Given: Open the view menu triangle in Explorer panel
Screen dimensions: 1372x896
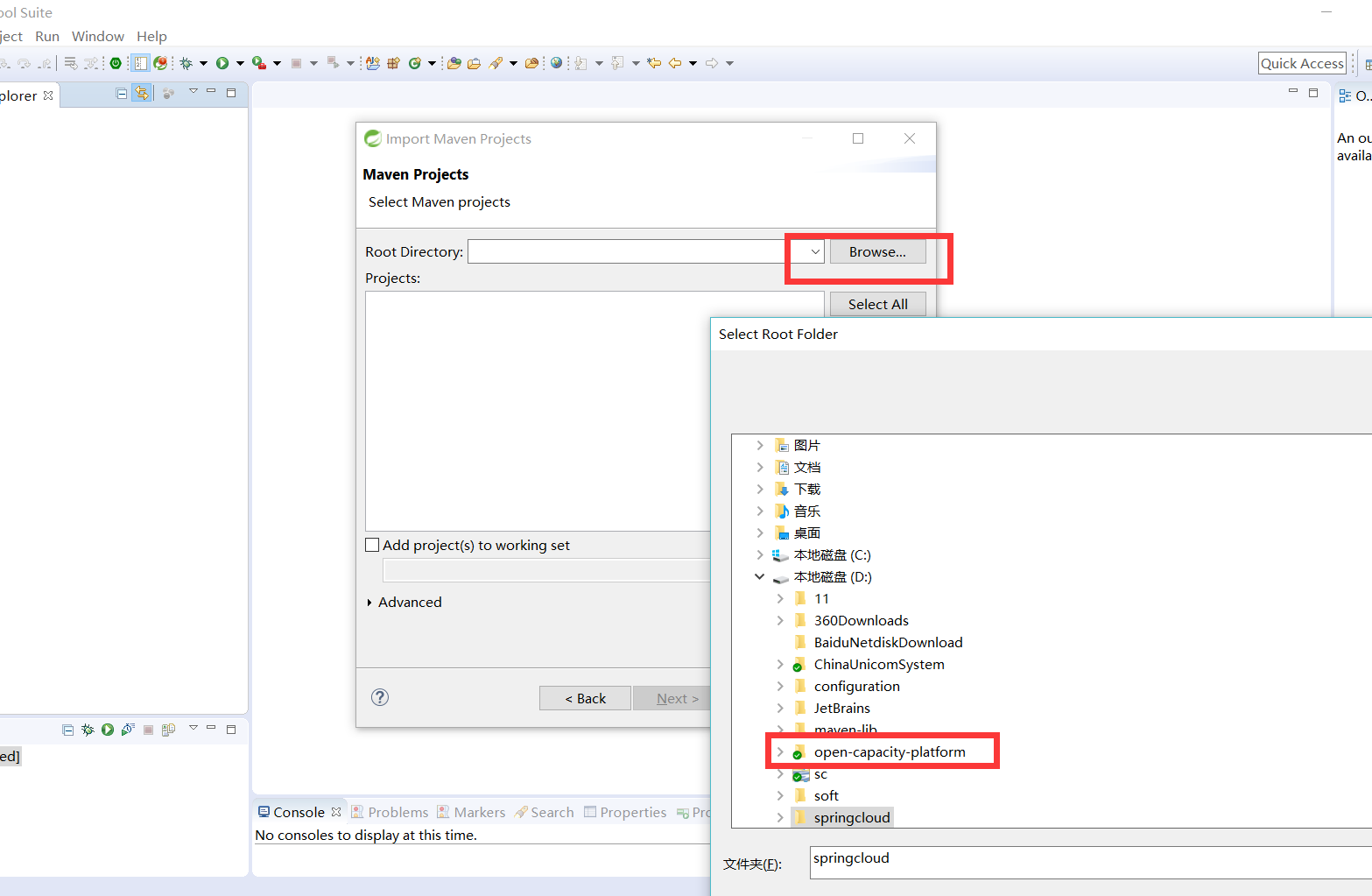Looking at the screenshot, I should click(193, 91).
